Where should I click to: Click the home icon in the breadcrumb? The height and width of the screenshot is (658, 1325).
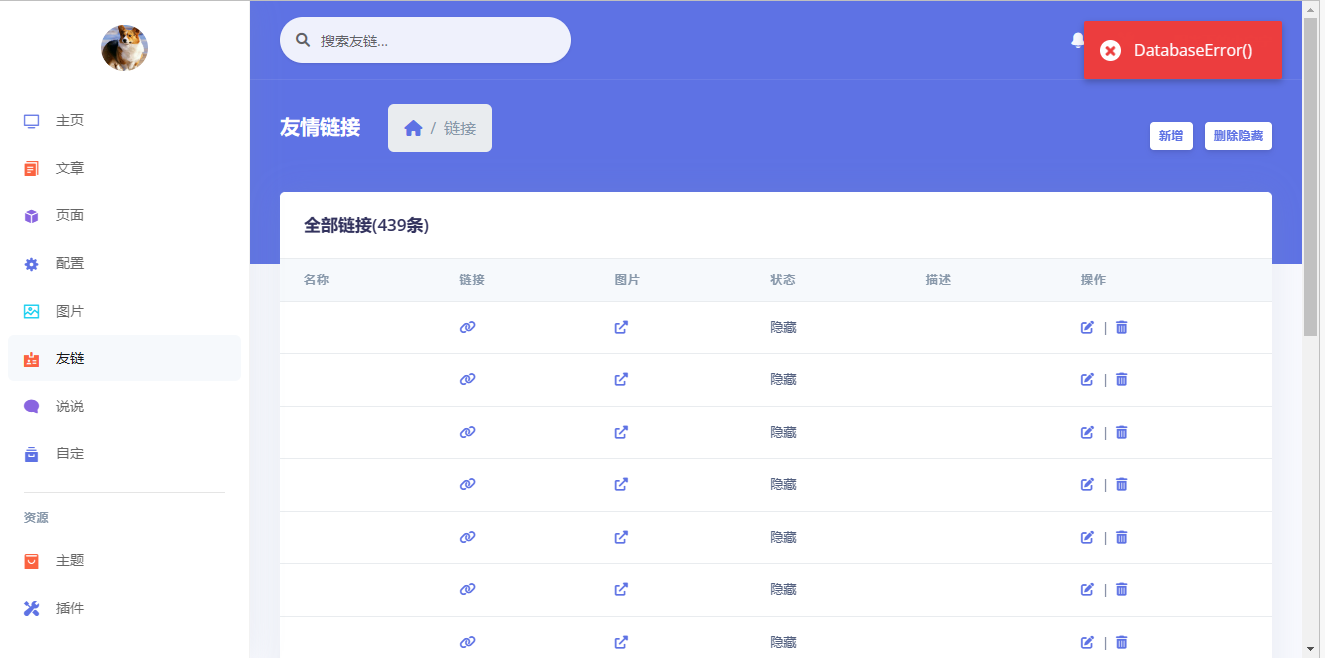point(413,127)
